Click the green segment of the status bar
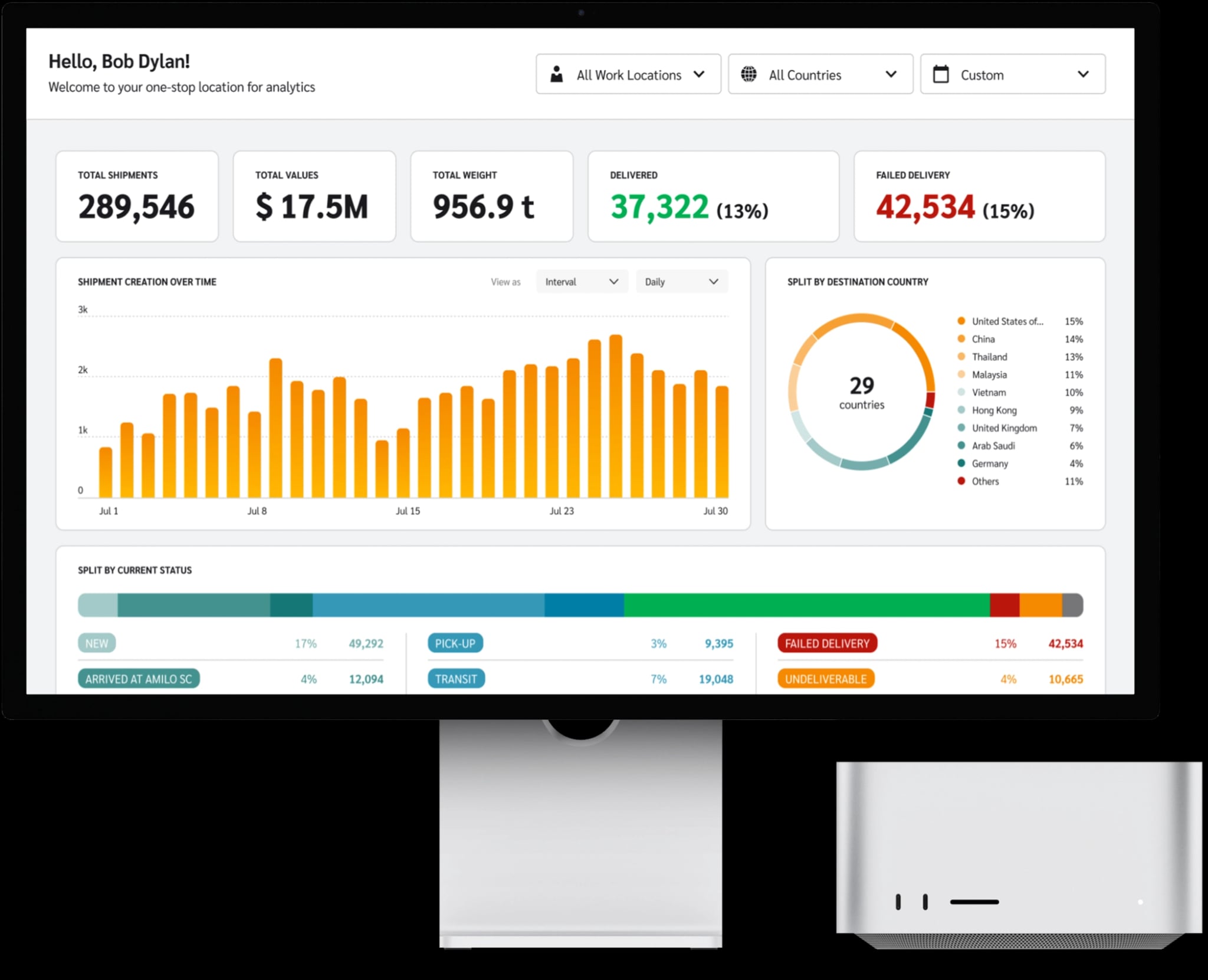Viewport: 1208px width, 980px height. tap(806, 605)
